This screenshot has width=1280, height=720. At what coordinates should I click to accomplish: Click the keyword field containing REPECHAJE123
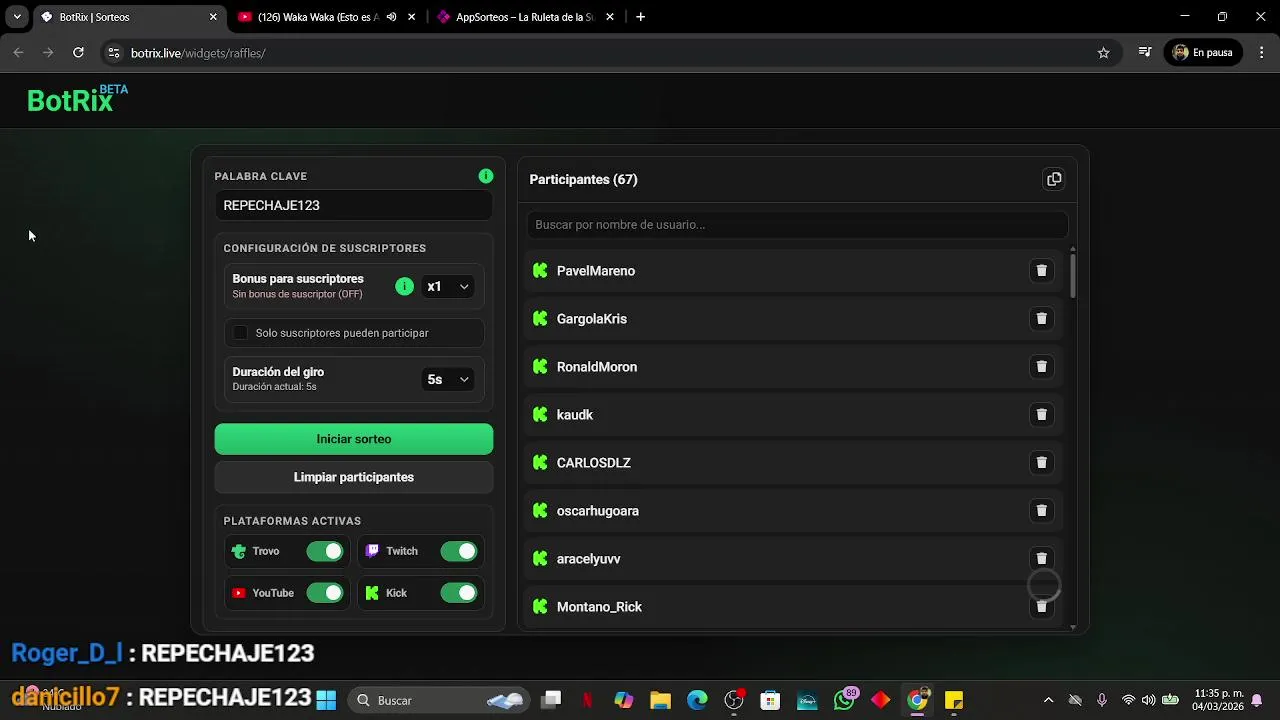click(354, 205)
